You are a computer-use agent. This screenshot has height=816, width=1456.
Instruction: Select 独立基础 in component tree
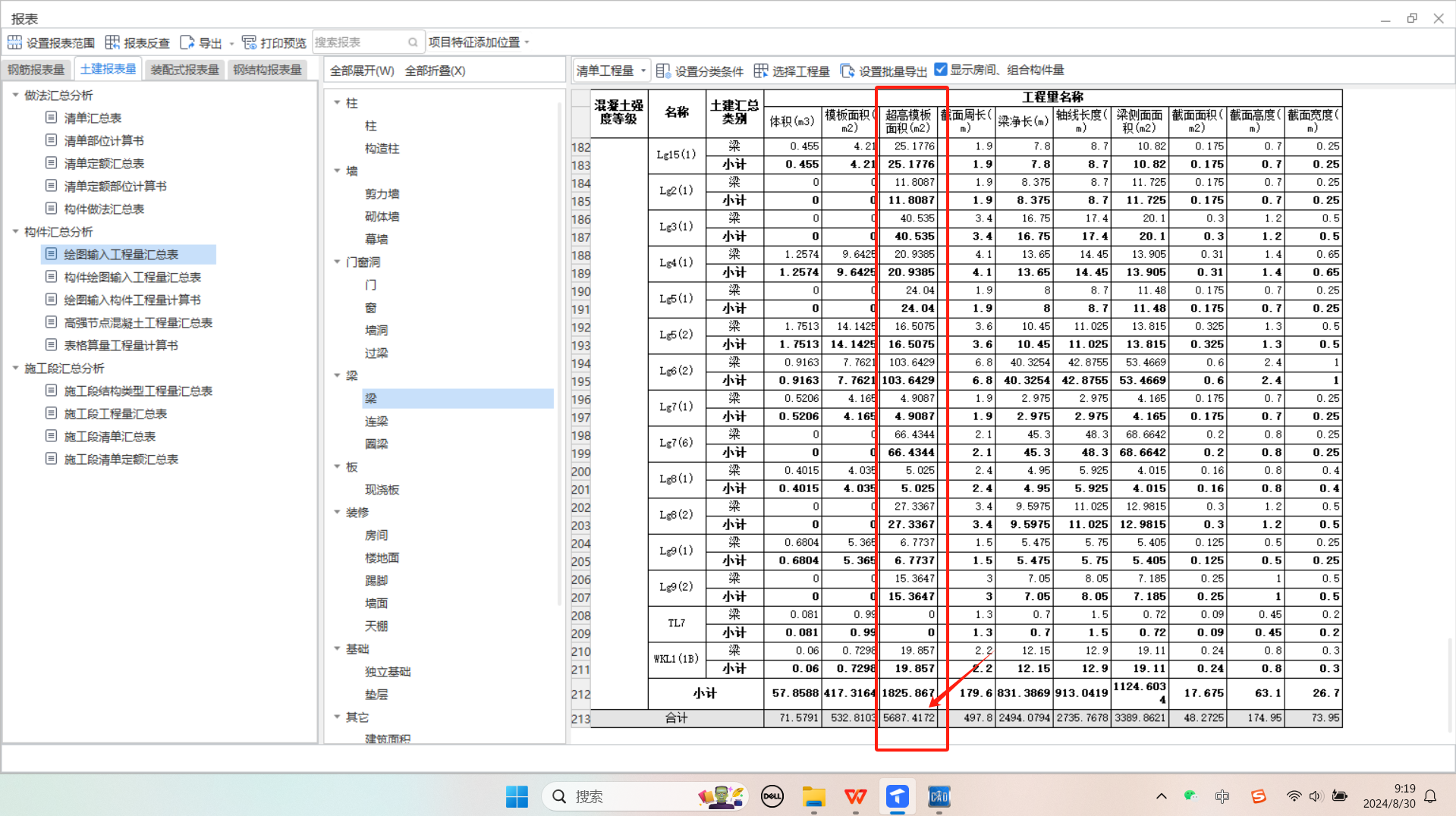pyautogui.click(x=388, y=671)
